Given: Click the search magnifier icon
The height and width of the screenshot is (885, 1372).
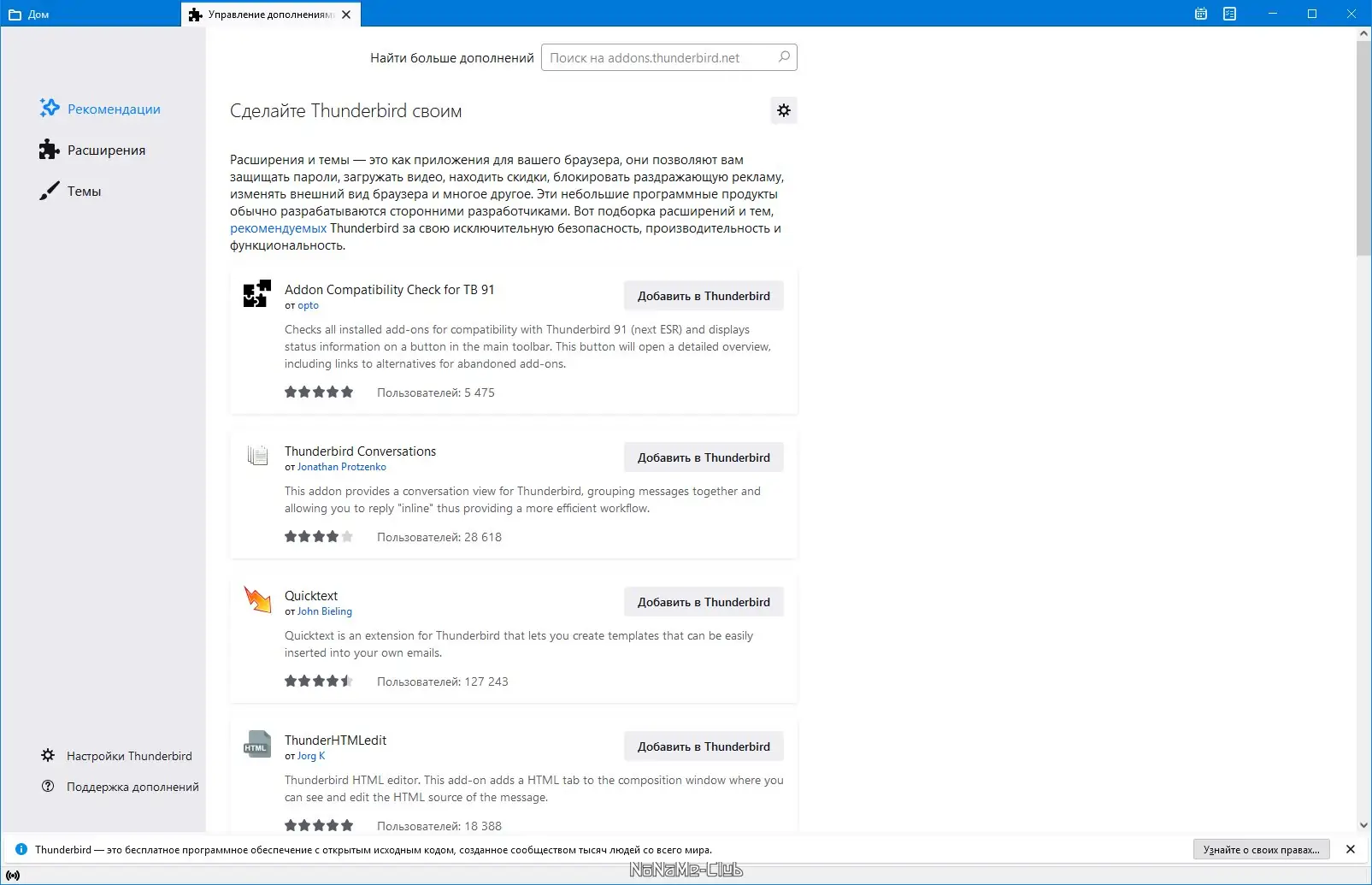Looking at the screenshot, I should tap(784, 57).
